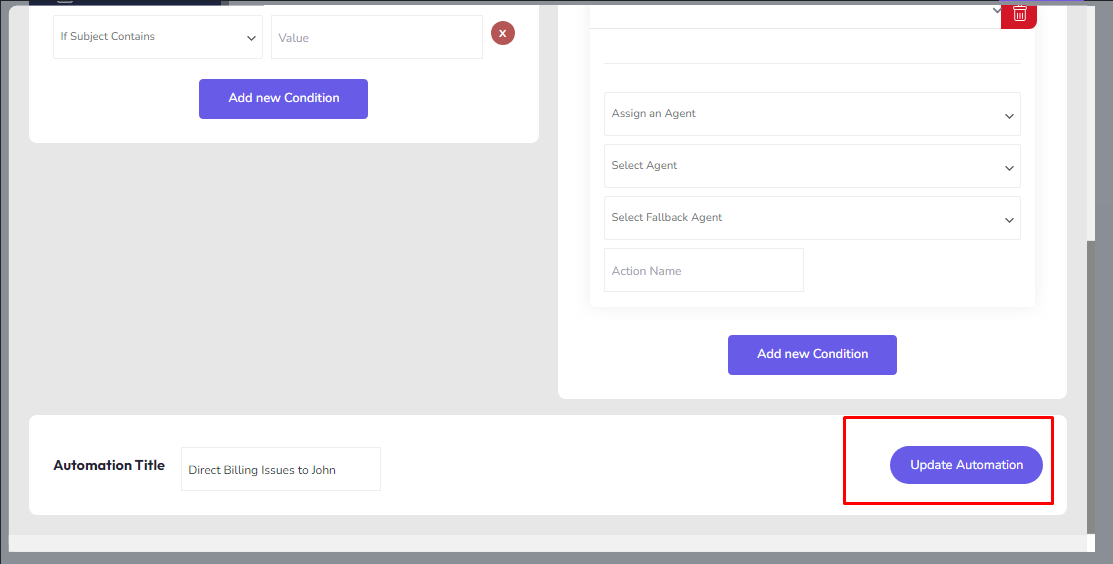This screenshot has width=1113, height=564.
Task: Click the Automation Title text field
Action: [281, 469]
